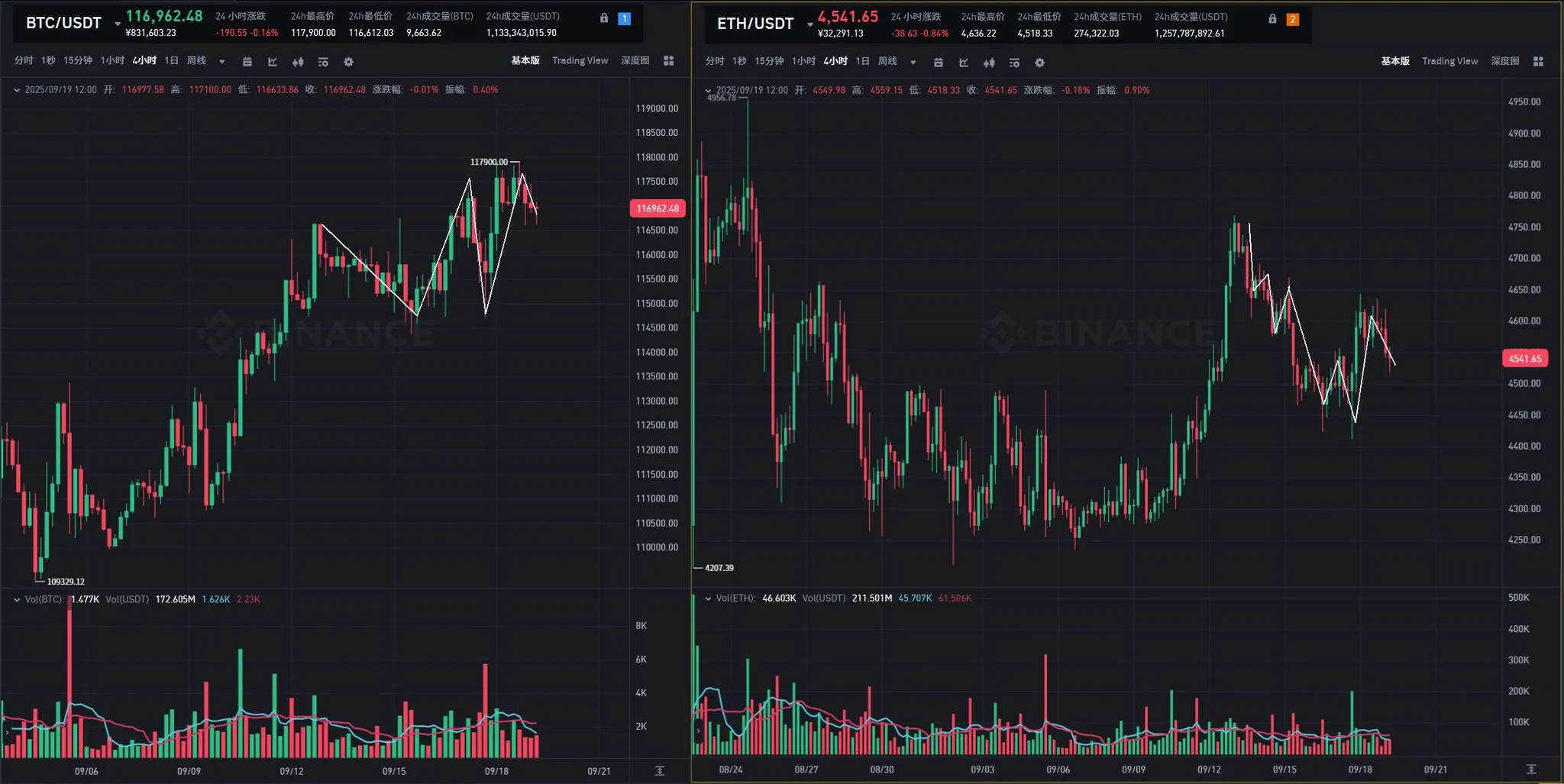Open settings gear on ETH chart
Screen dimensions: 1564x784
coord(1039,63)
